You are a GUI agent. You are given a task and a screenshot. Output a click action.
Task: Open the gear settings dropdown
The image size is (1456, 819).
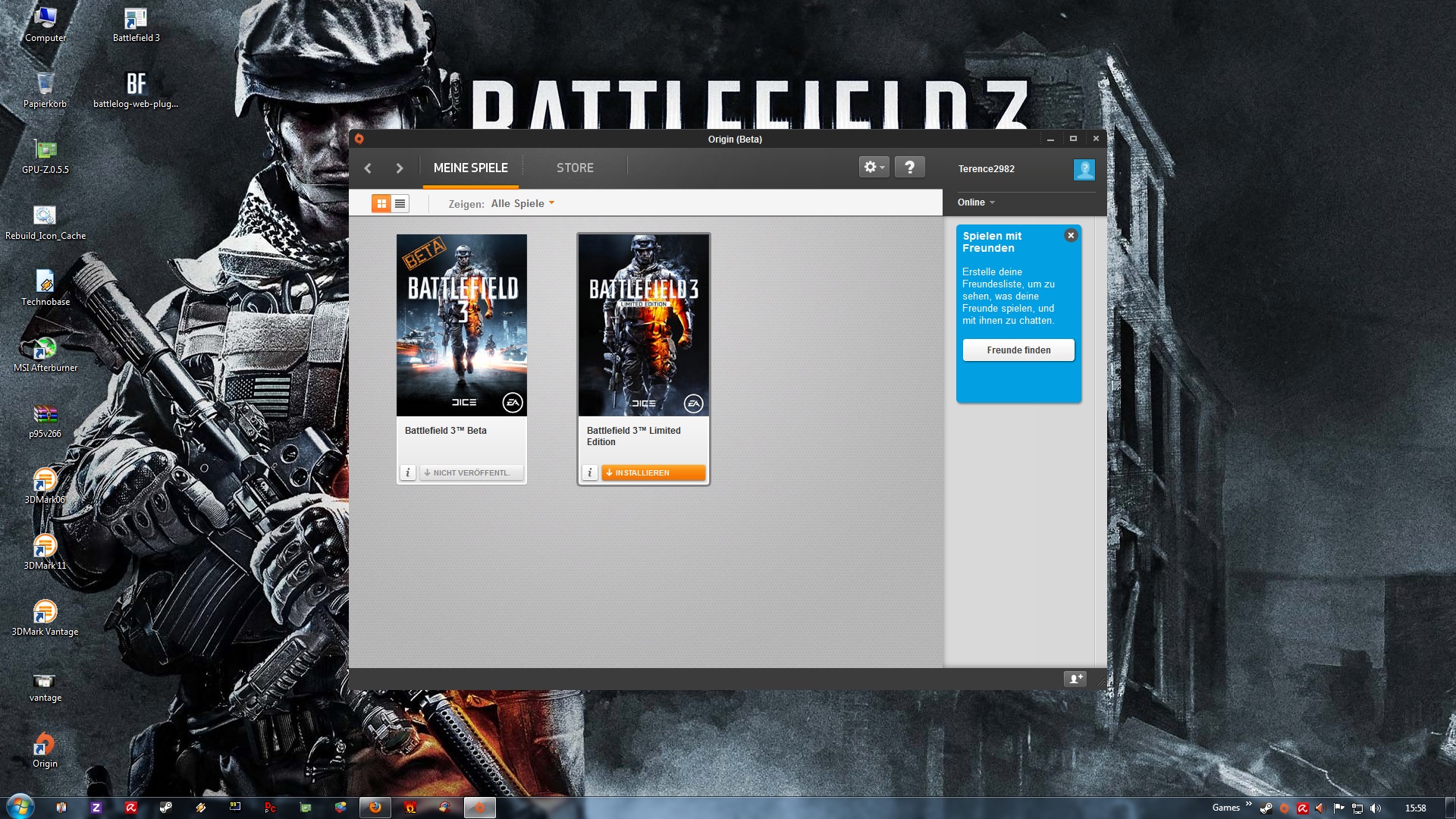874,167
